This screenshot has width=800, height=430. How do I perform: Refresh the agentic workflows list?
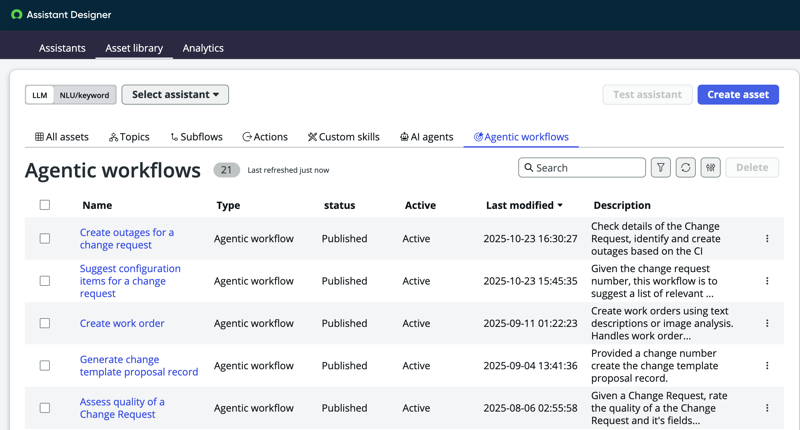click(686, 167)
